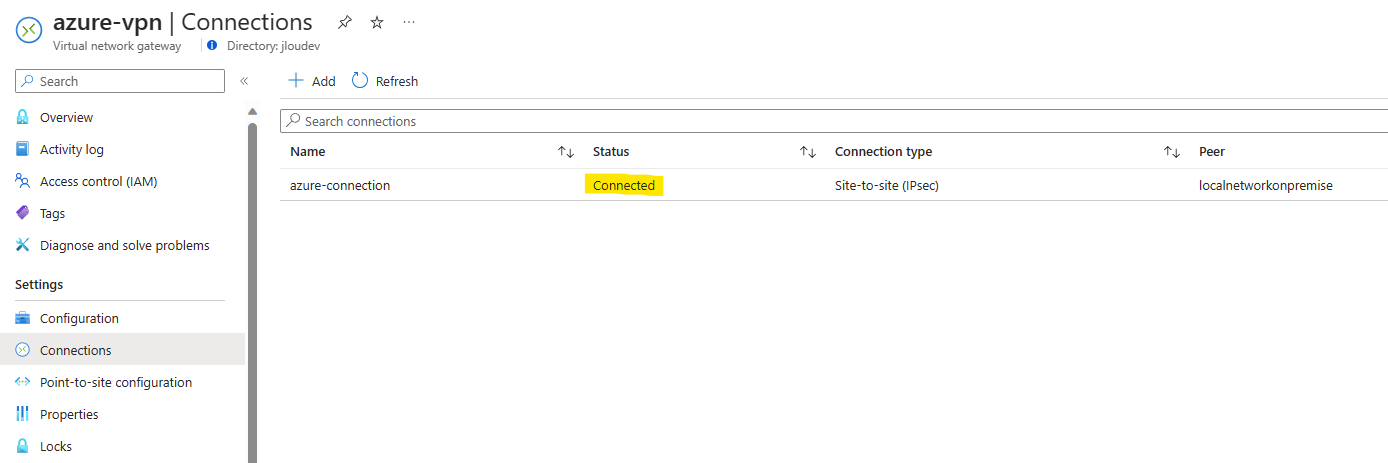Click the Connected status cell
Image resolution: width=1388 pixels, height=463 pixels.
[624, 185]
